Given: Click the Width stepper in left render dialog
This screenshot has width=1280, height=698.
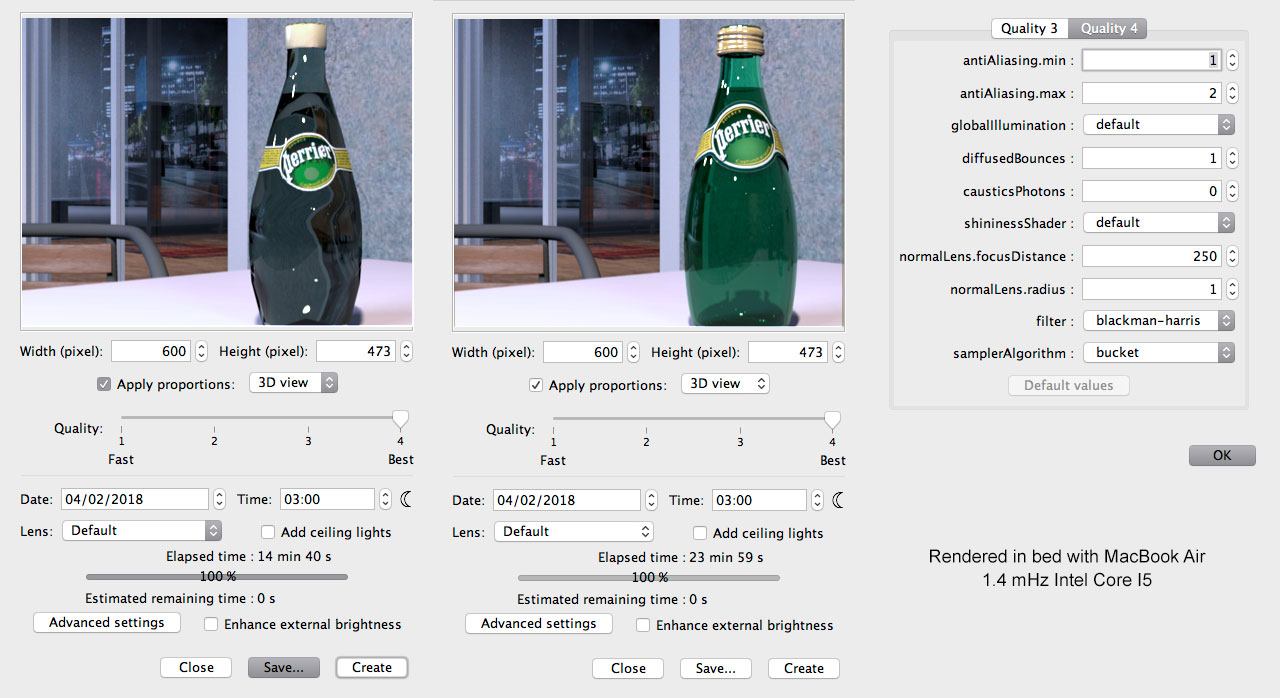Looking at the screenshot, I should 201,351.
